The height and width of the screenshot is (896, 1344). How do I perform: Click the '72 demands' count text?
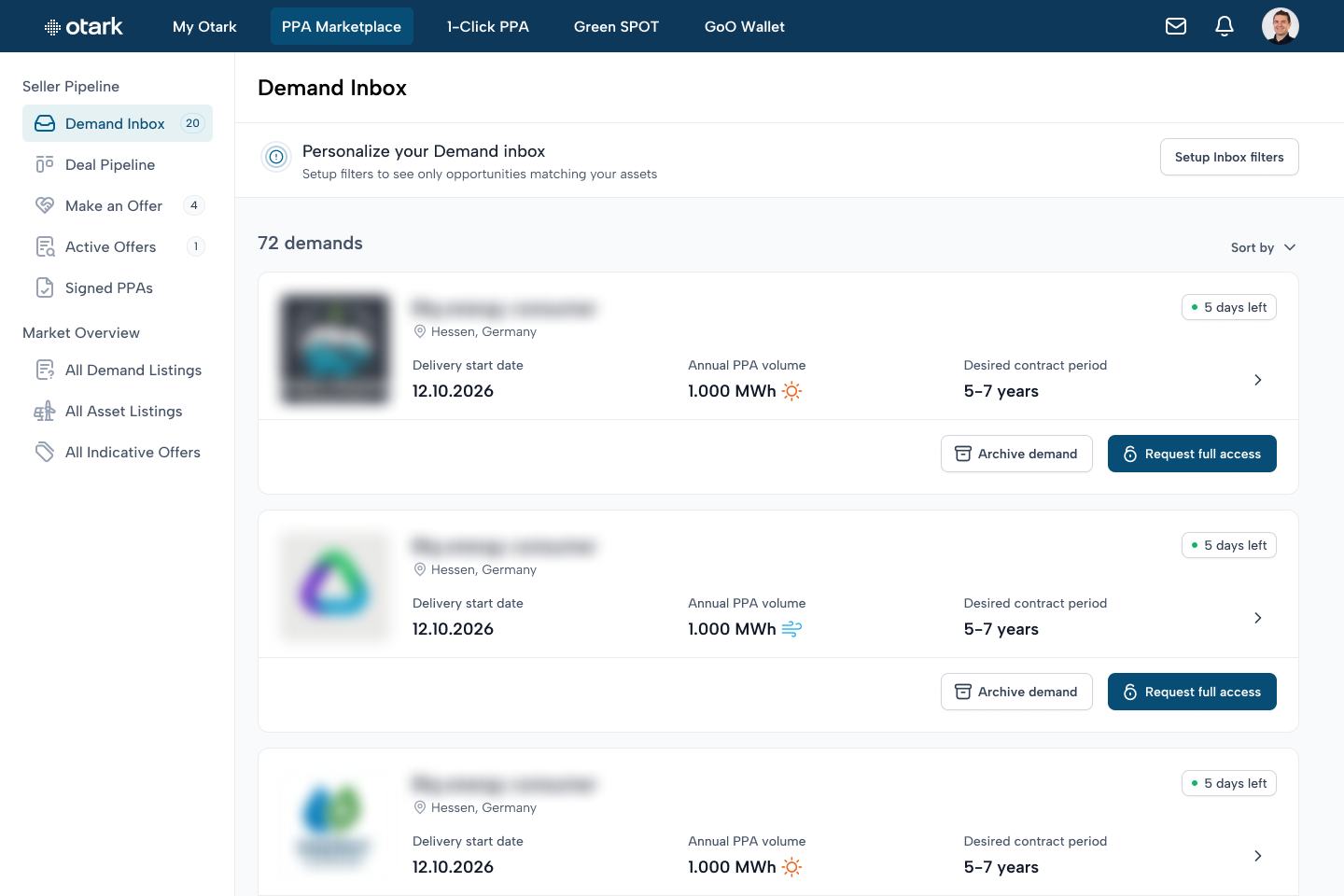pyautogui.click(x=310, y=244)
